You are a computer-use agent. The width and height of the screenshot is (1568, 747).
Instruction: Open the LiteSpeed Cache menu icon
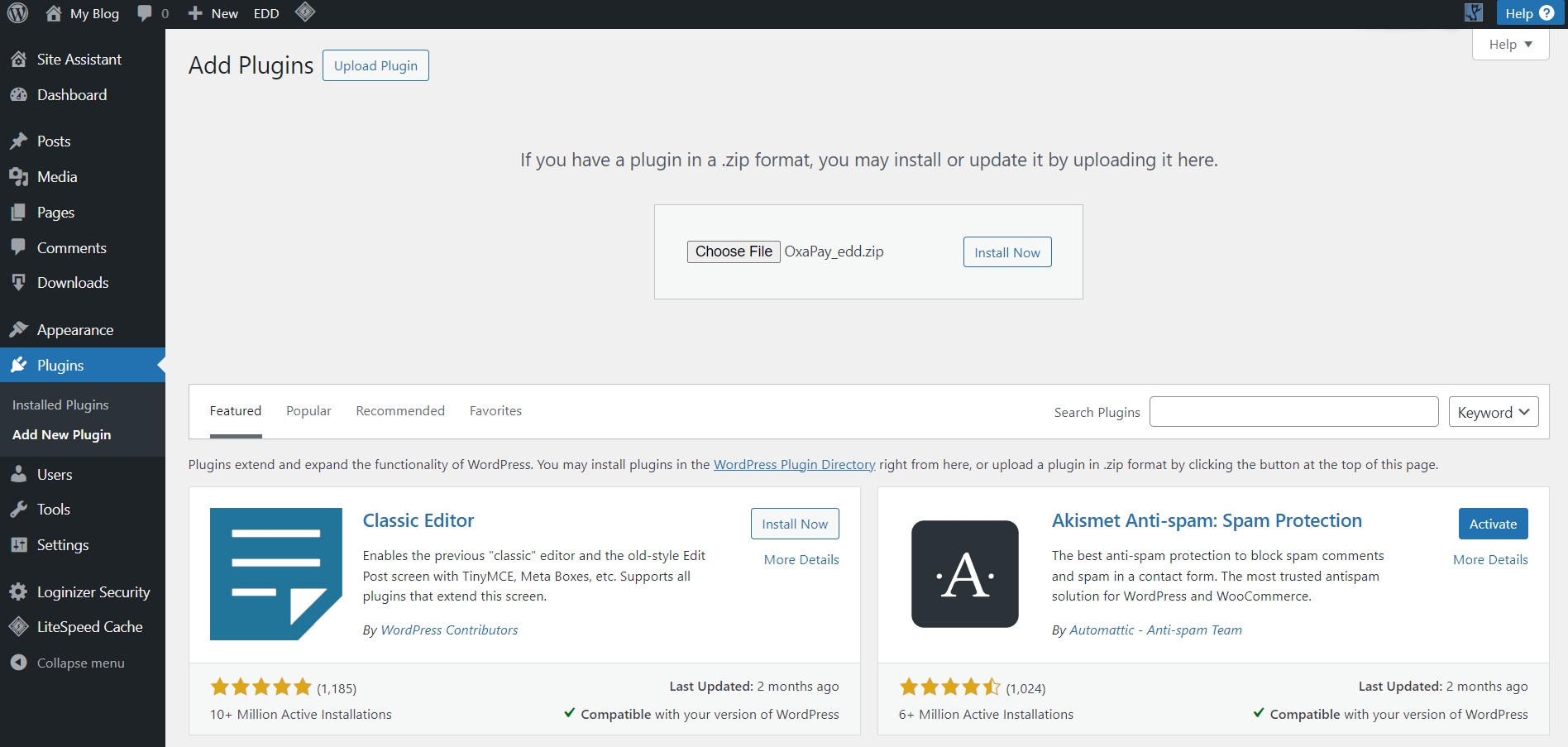pos(18,627)
